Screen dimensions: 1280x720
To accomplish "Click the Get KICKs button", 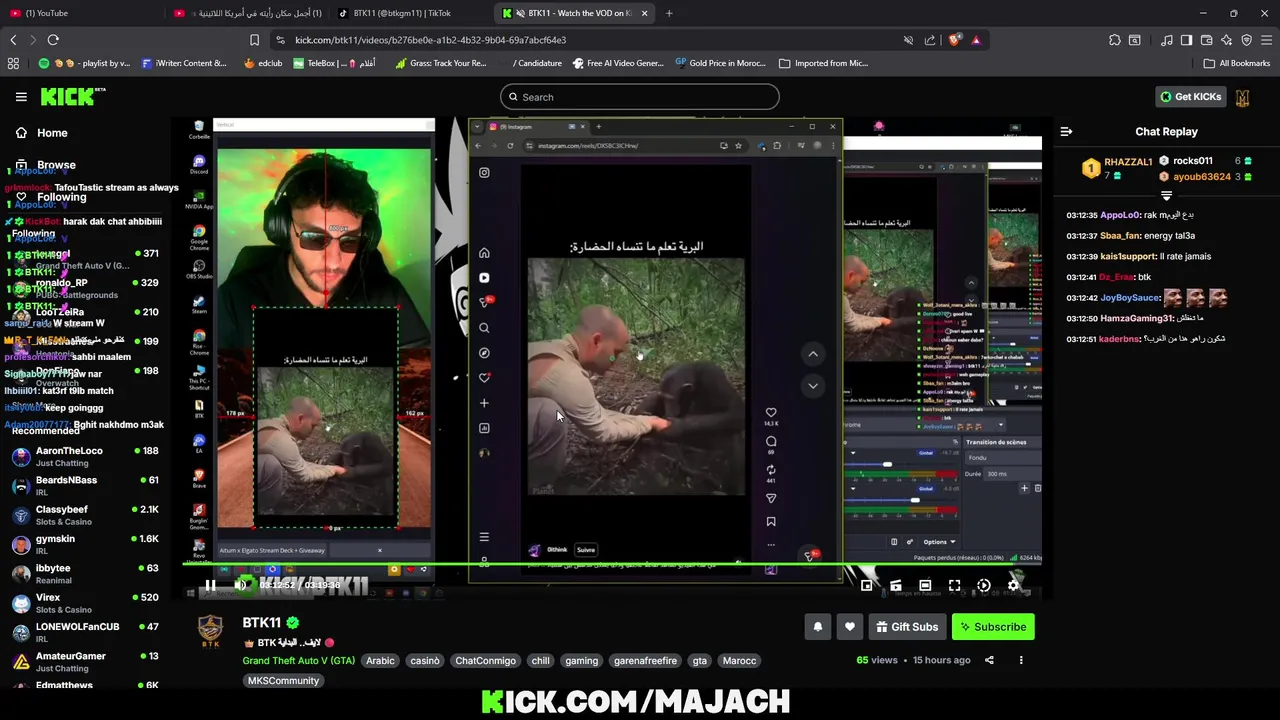I will click(x=1190, y=97).
